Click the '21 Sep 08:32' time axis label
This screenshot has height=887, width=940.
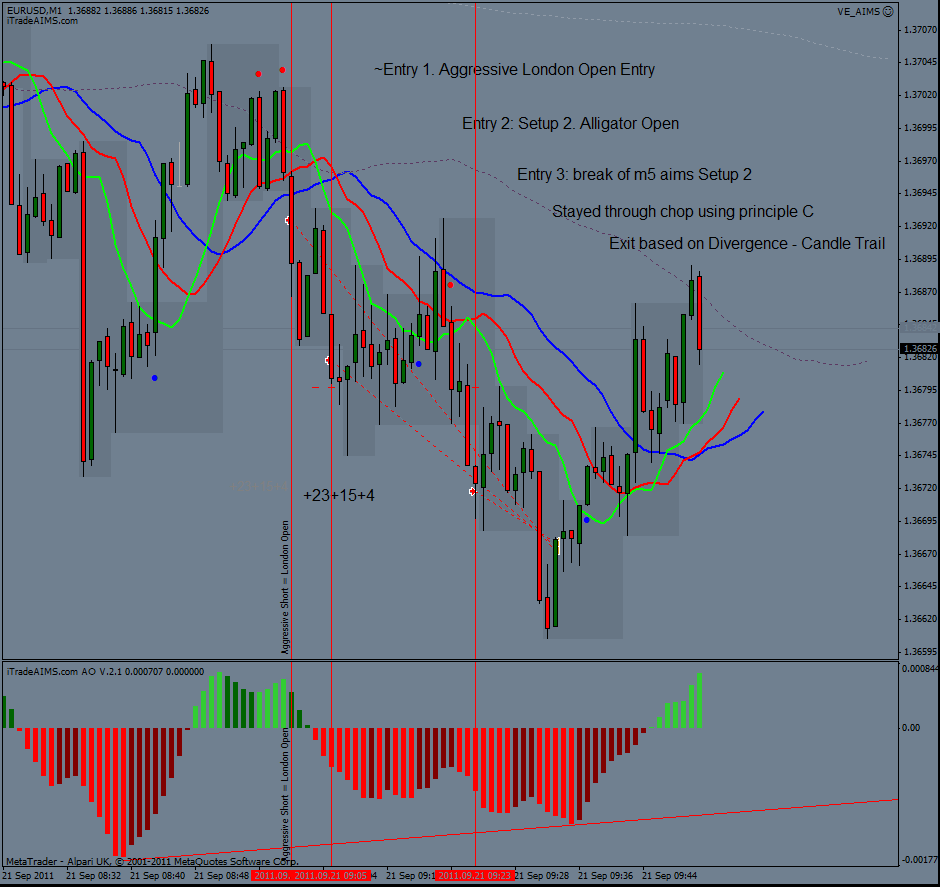click(94, 876)
